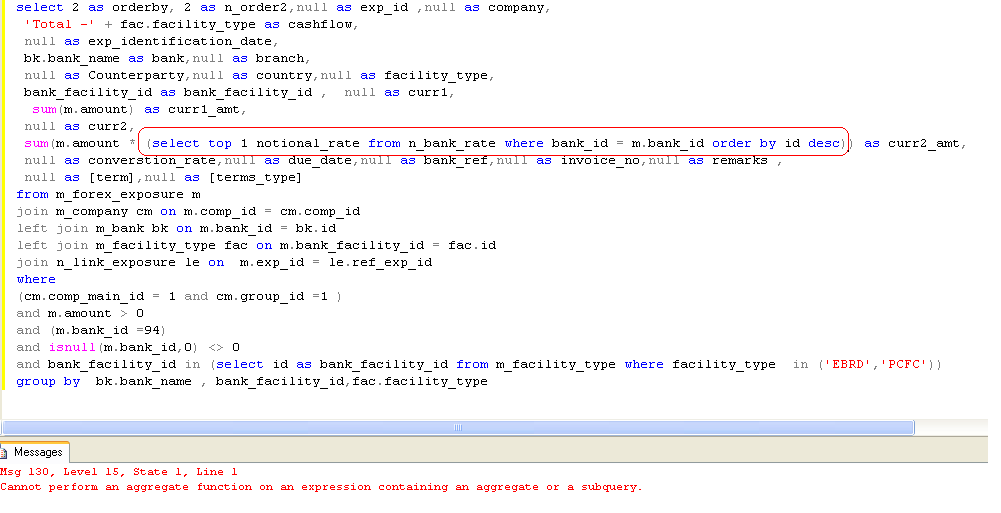The height and width of the screenshot is (513, 1001).
Task: Click the "[term]" bracketed alias
Action: pos(112,177)
